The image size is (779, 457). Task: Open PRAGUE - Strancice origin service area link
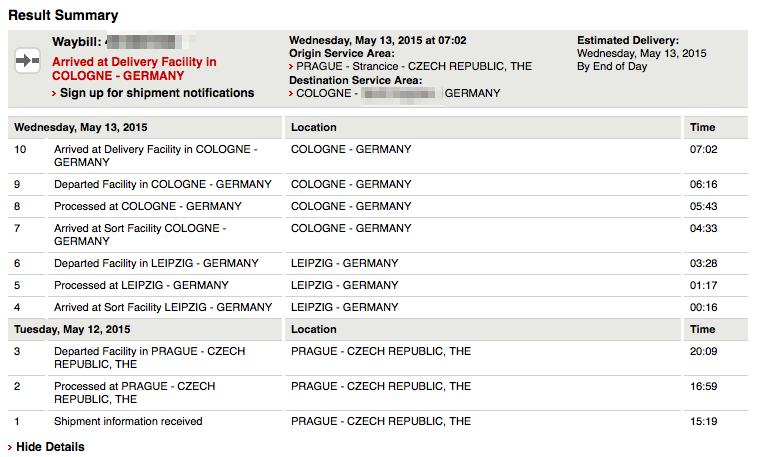coord(414,66)
